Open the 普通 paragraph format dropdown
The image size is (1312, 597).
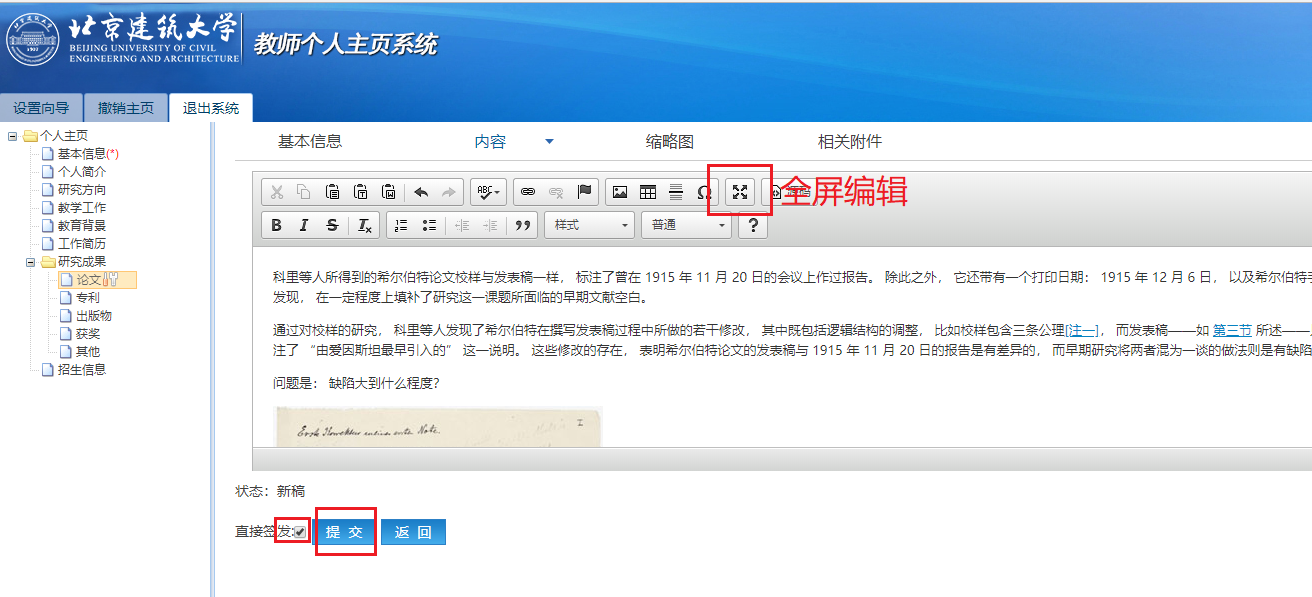pos(686,225)
